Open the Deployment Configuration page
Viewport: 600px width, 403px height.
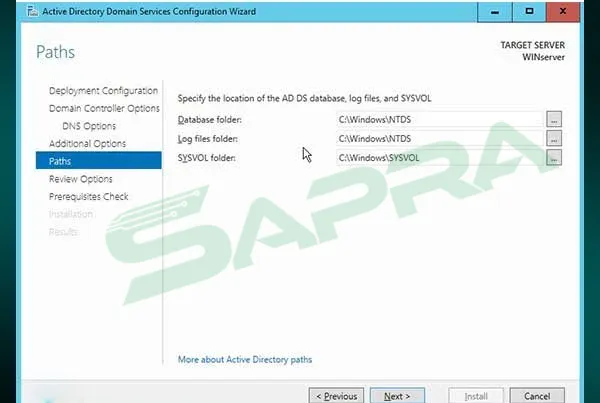click(x=103, y=91)
